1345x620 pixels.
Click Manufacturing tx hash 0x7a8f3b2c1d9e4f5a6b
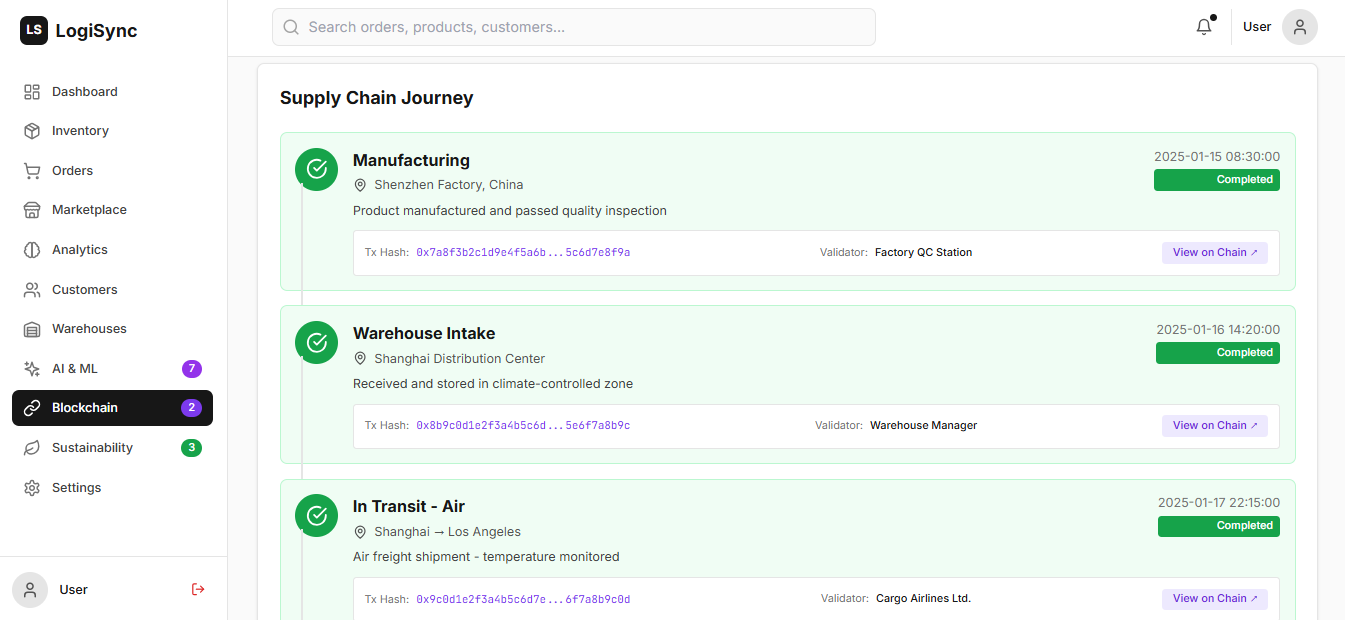click(523, 253)
